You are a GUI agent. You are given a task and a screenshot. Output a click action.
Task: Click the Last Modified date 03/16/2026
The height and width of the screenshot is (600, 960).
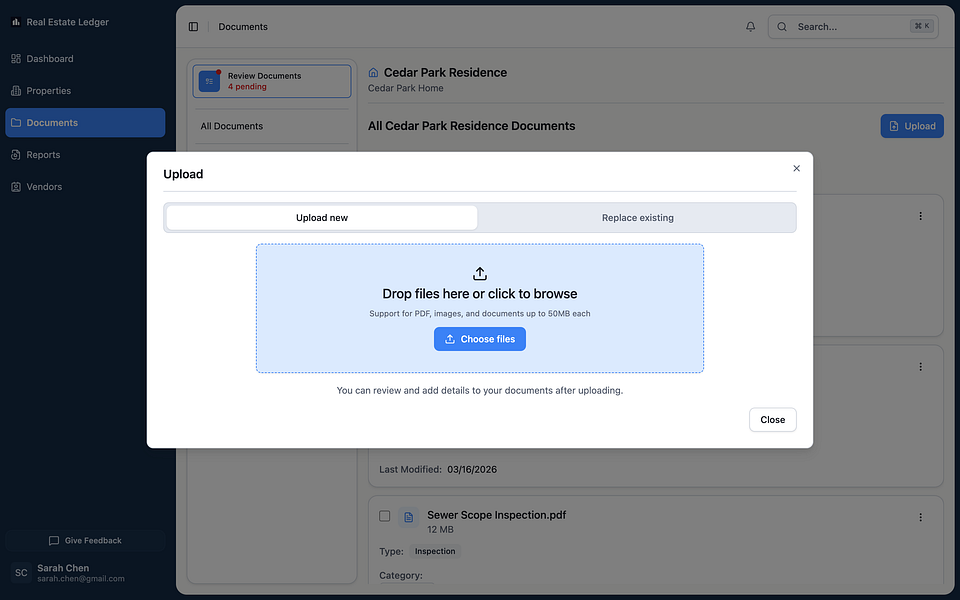click(472, 470)
